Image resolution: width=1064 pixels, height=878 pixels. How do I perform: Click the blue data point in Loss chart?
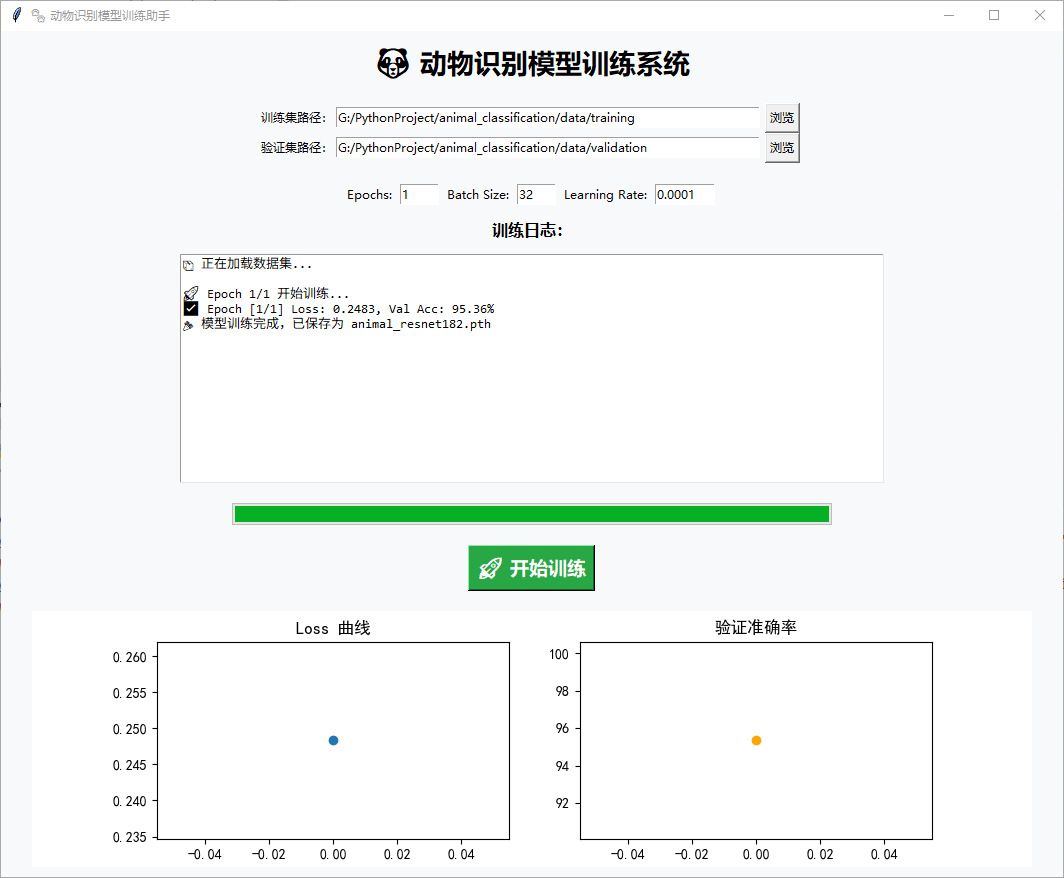point(333,740)
